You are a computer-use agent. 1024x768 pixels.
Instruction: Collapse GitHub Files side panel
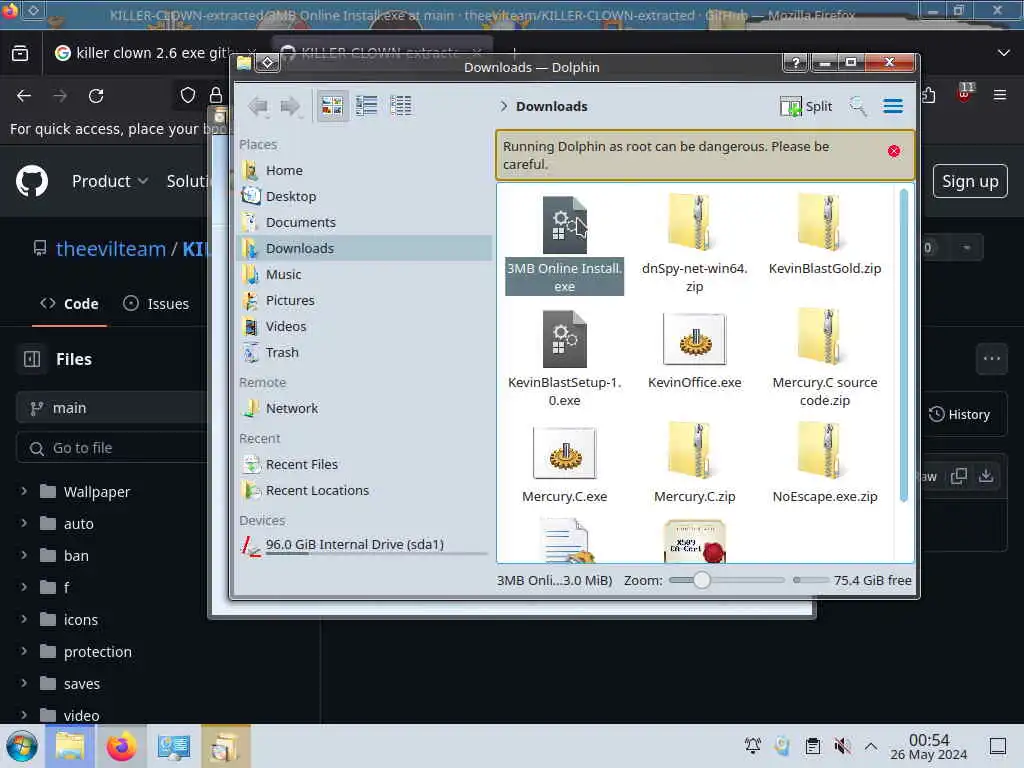32,359
